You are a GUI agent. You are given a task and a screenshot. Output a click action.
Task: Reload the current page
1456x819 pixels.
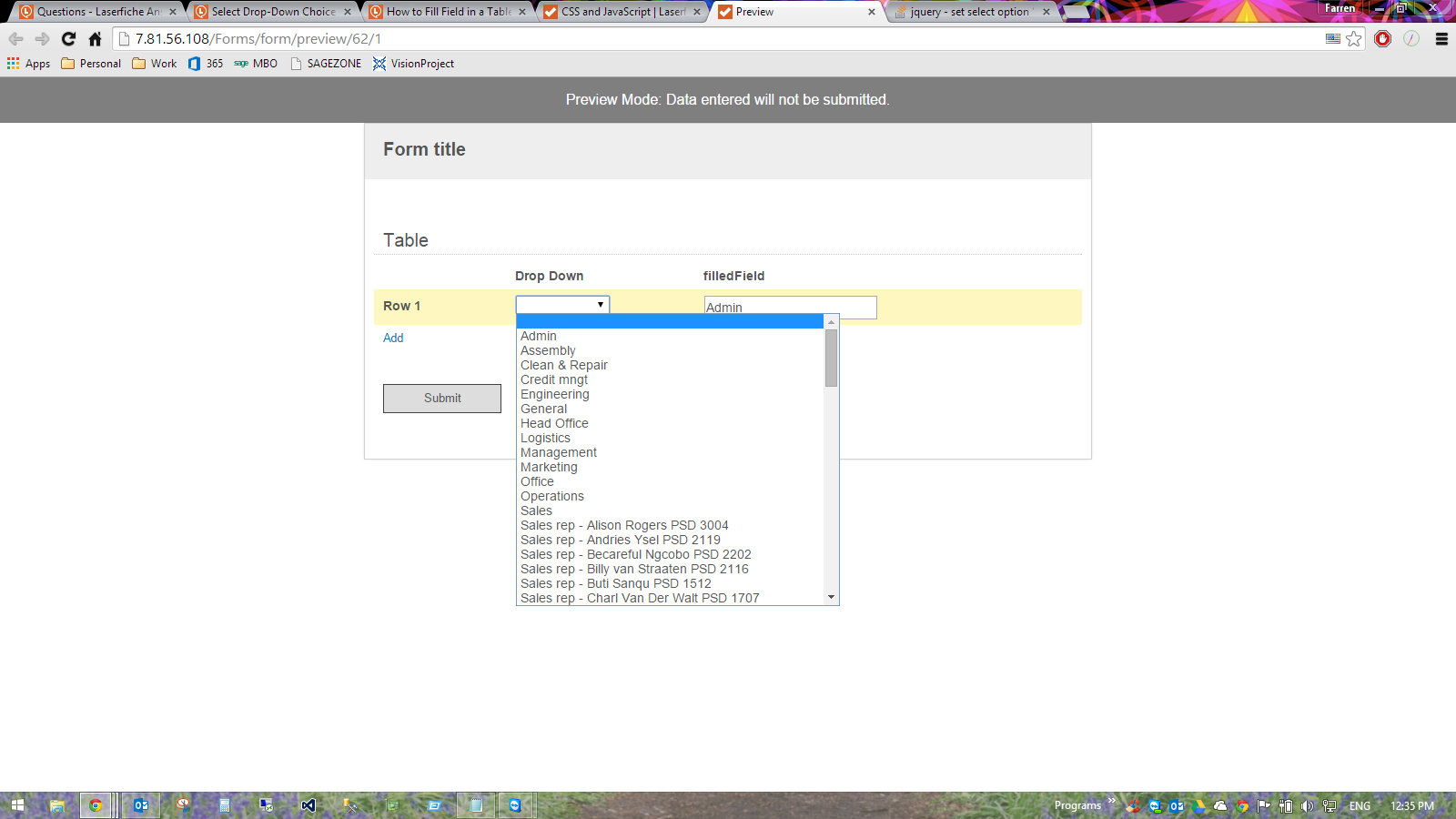68,39
